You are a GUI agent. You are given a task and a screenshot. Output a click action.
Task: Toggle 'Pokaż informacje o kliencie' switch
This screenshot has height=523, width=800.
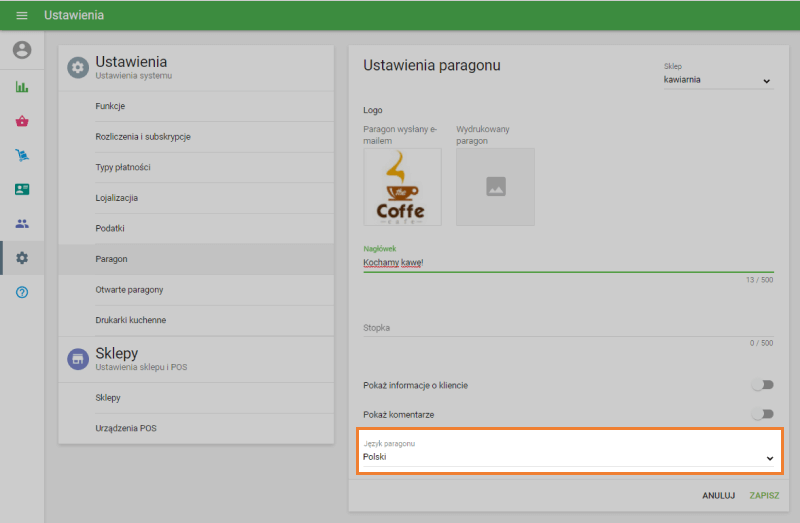click(x=762, y=384)
